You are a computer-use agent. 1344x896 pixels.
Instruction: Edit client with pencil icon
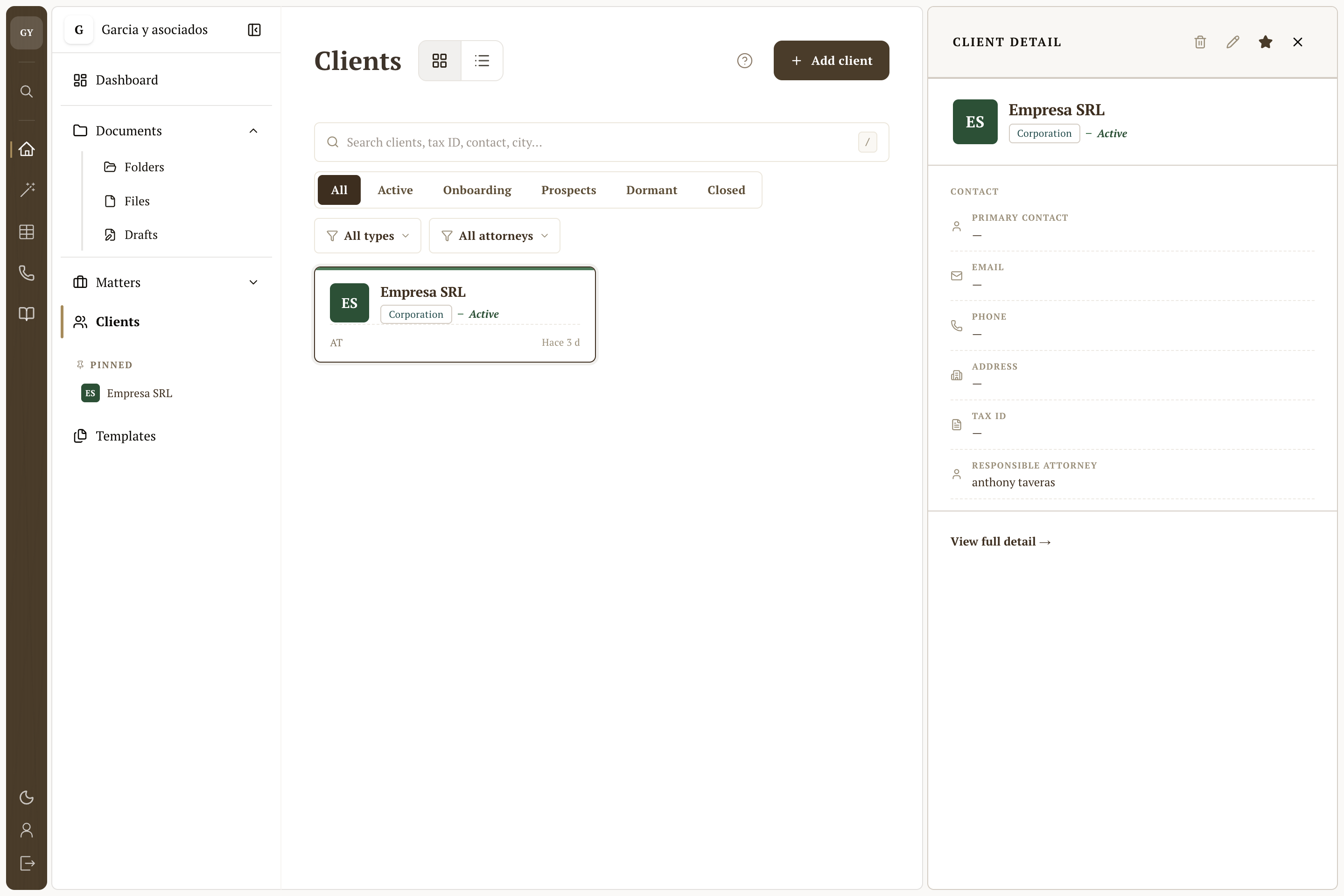1232,42
